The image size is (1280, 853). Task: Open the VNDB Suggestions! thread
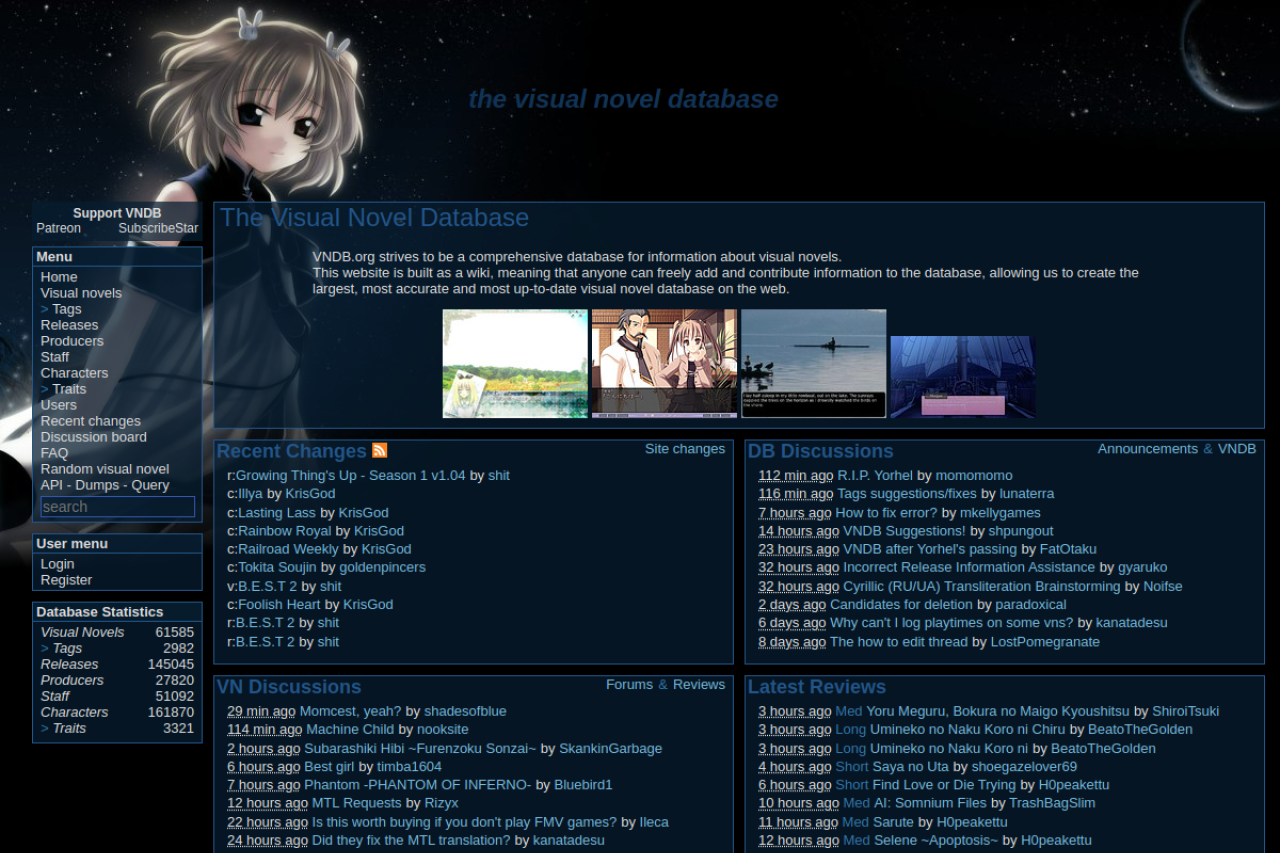click(x=905, y=531)
